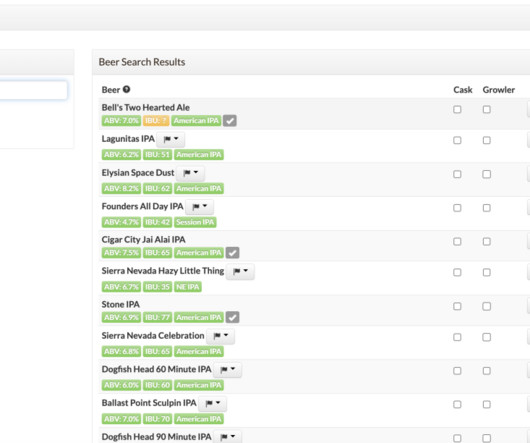
Task: Click the ABV: 7.0% badge for Bell's Two Hearted Ale
Action: point(121,121)
